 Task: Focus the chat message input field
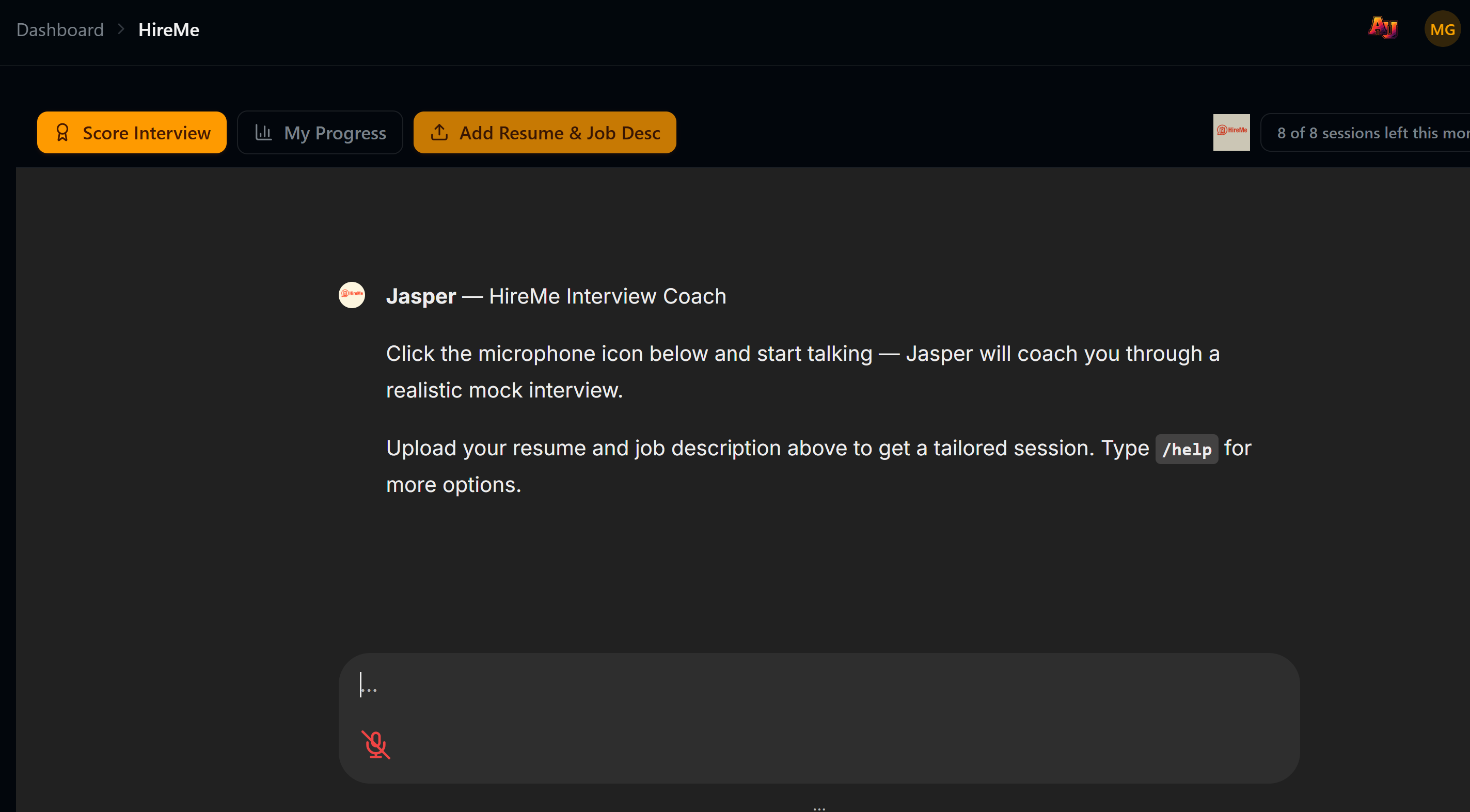[x=819, y=686]
